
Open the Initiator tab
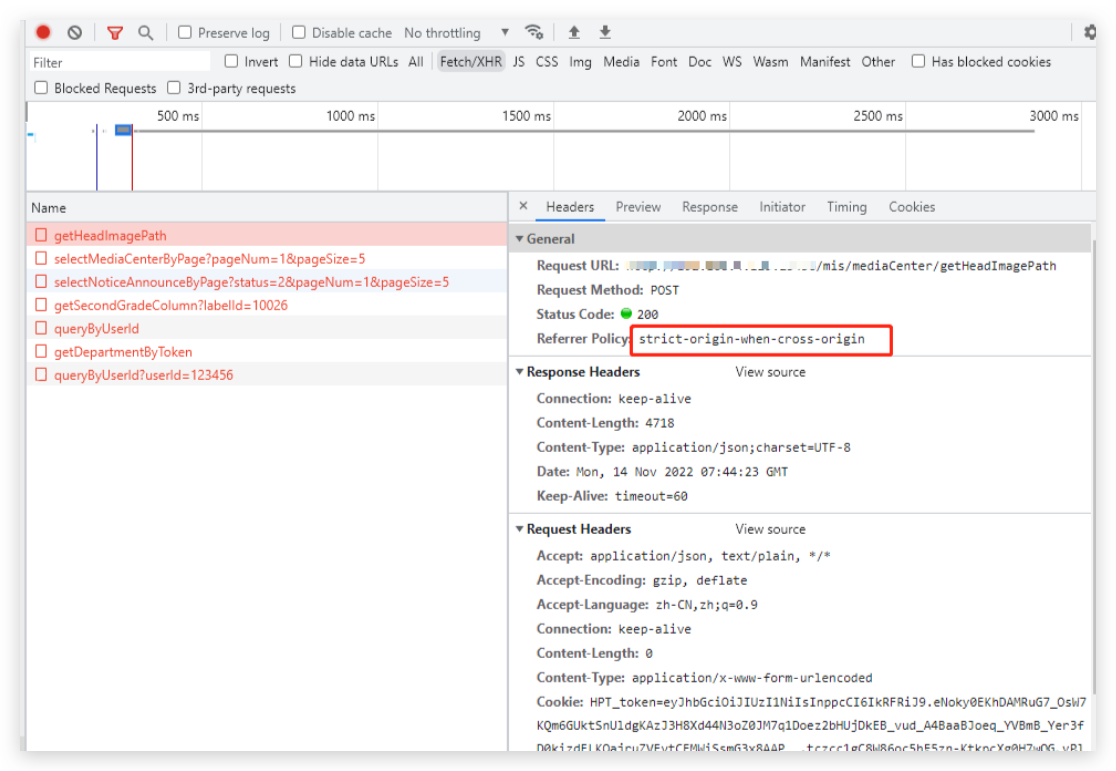point(782,206)
